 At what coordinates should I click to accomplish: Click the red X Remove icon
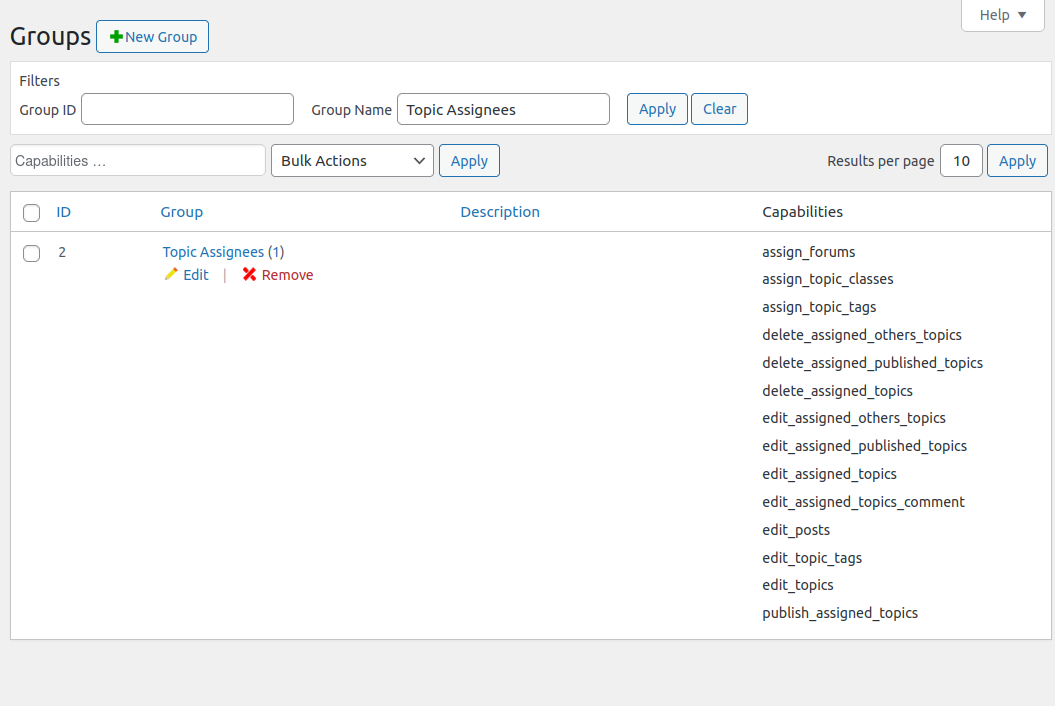click(x=249, y=275)
